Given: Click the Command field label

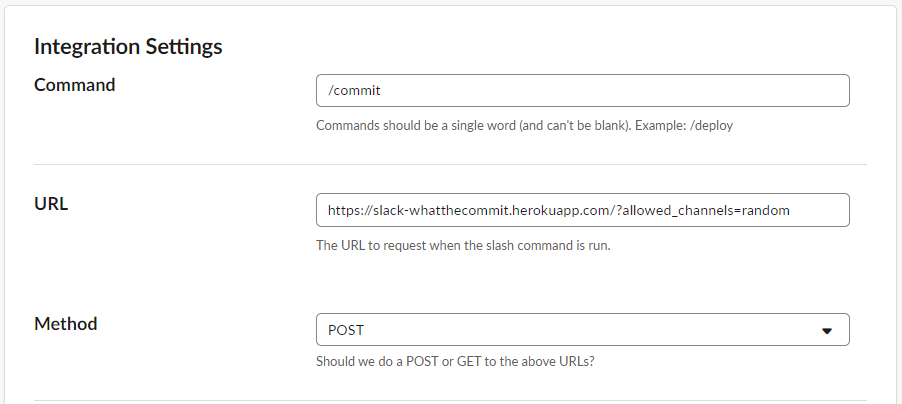Looking at the screenshot, I should click(x=75, y=85).
